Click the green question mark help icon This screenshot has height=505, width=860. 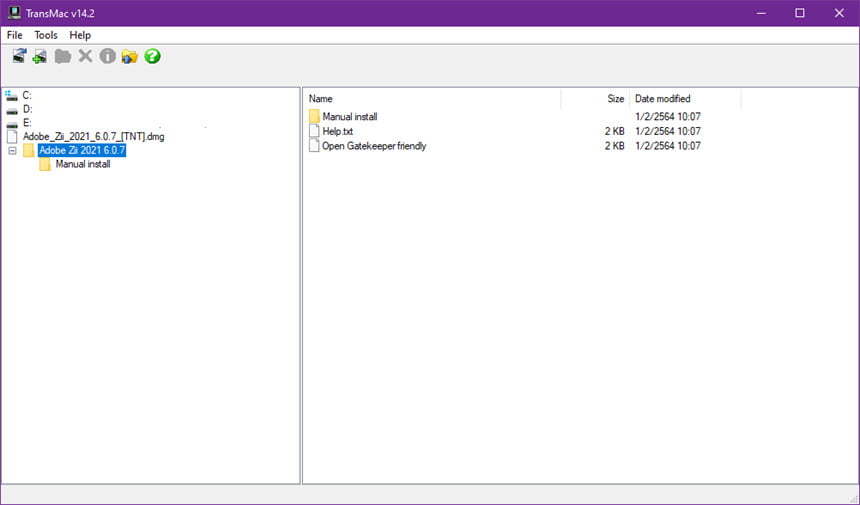coord(152,56)
